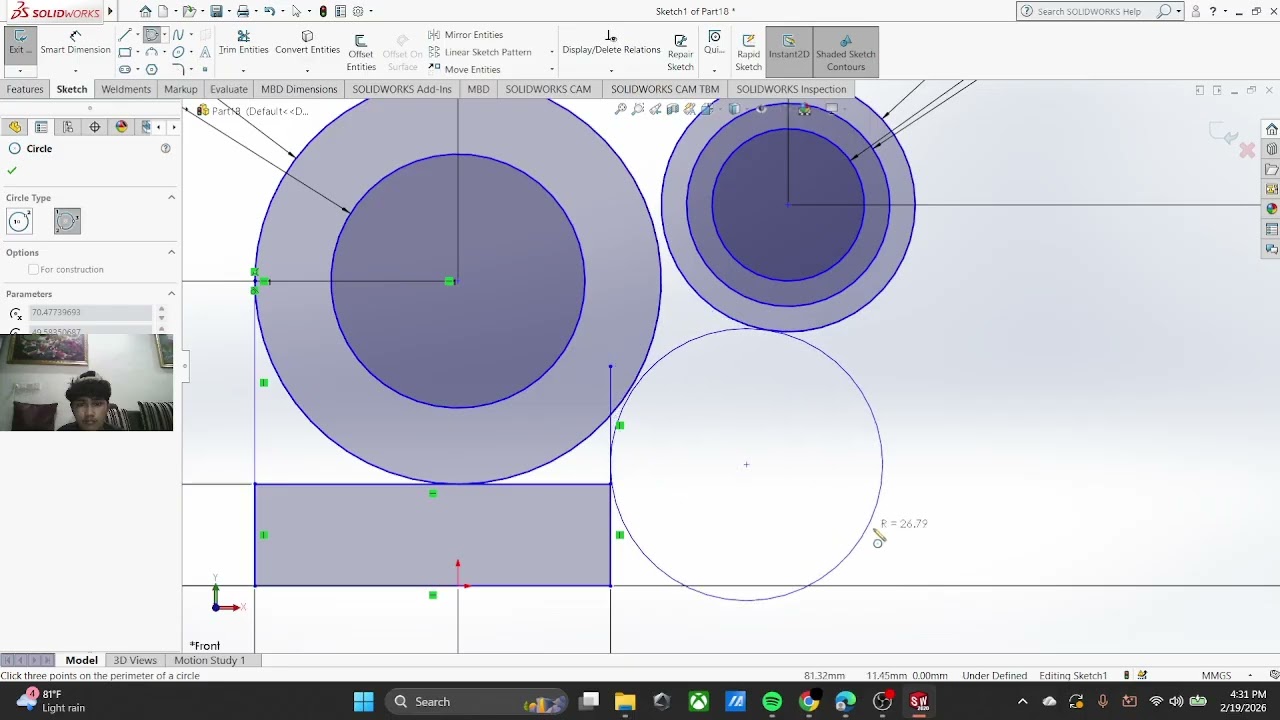Image resolution: width=1280 pixels, height=720 pixels.
Task: Click Linear Sketch Pattern
Action: click(479, 52)
